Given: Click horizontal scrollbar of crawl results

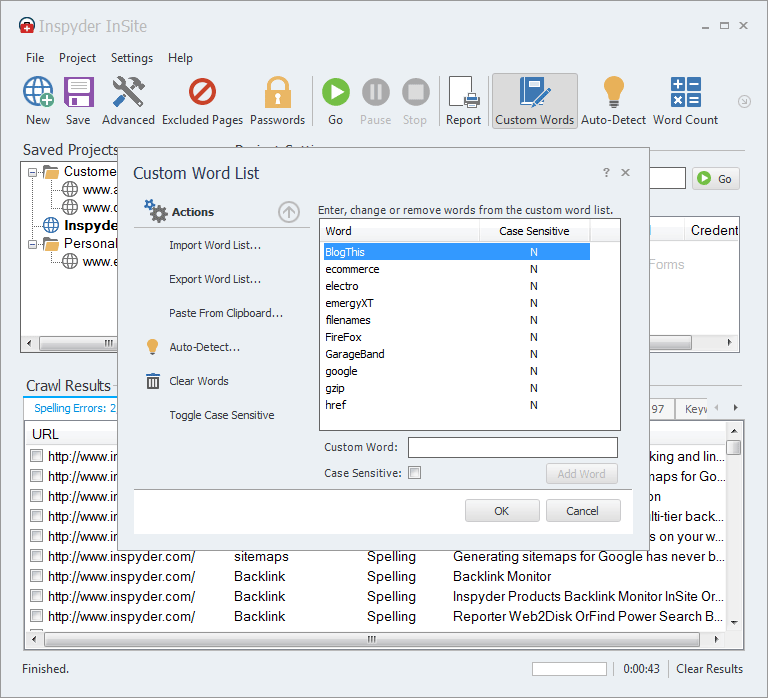Looking at the screenshot, I should tap(371, 639).
